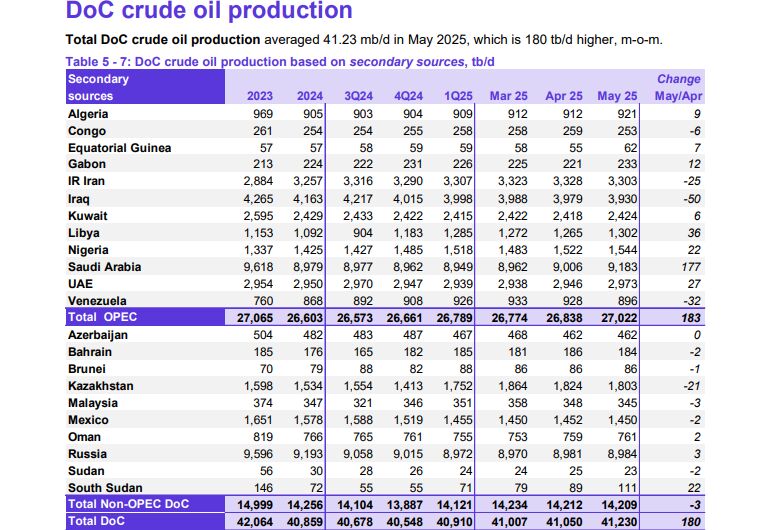
Task: Click the Venezuela row label
Action: click(x=99, y=301)
